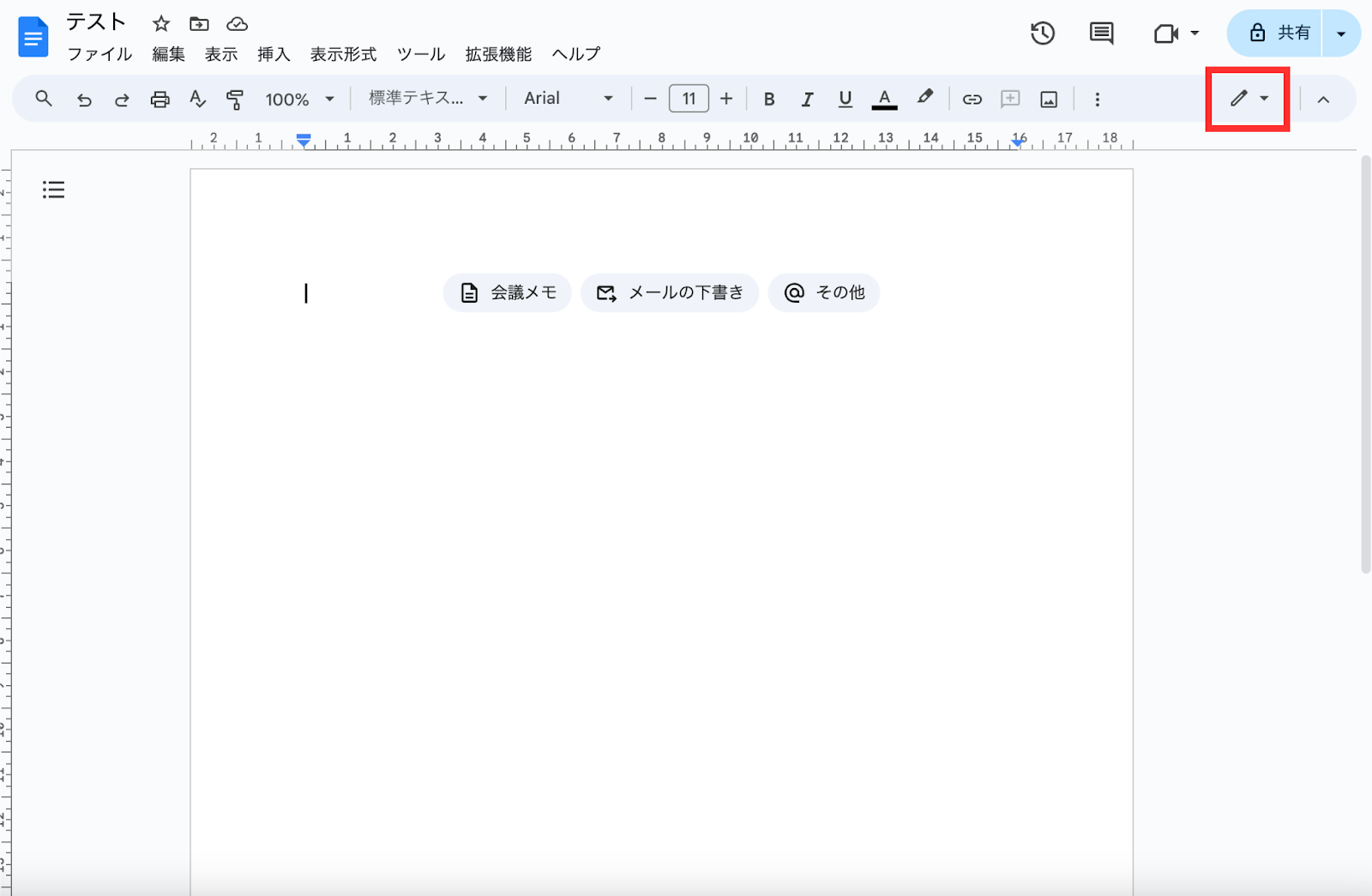Open the ツール menu
Viewport: 1372px width, 896px height.
point(421,54)
